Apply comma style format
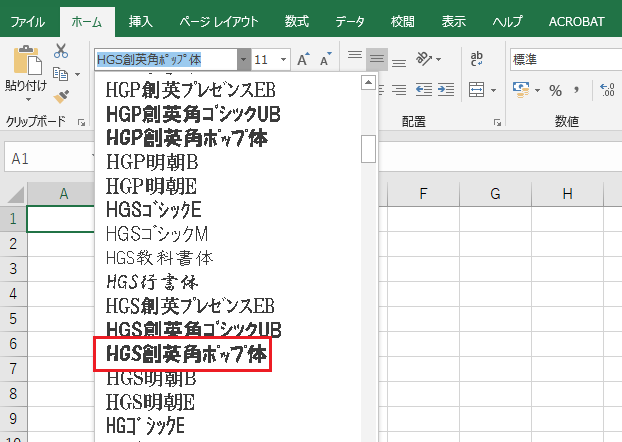This screenshot has height=442, width=622. click(x=576, y=90)
